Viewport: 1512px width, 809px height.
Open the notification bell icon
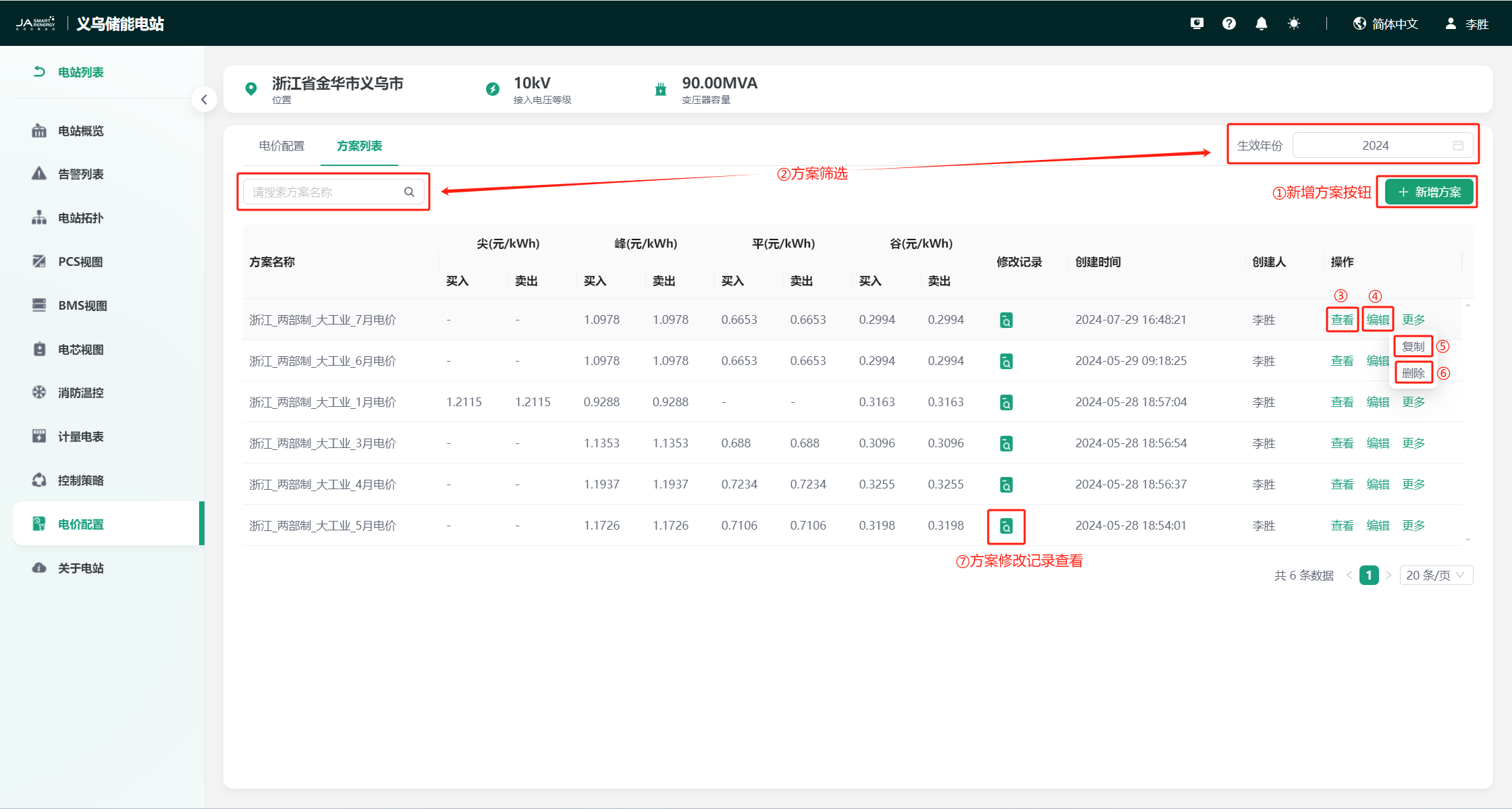(1261, 24)
